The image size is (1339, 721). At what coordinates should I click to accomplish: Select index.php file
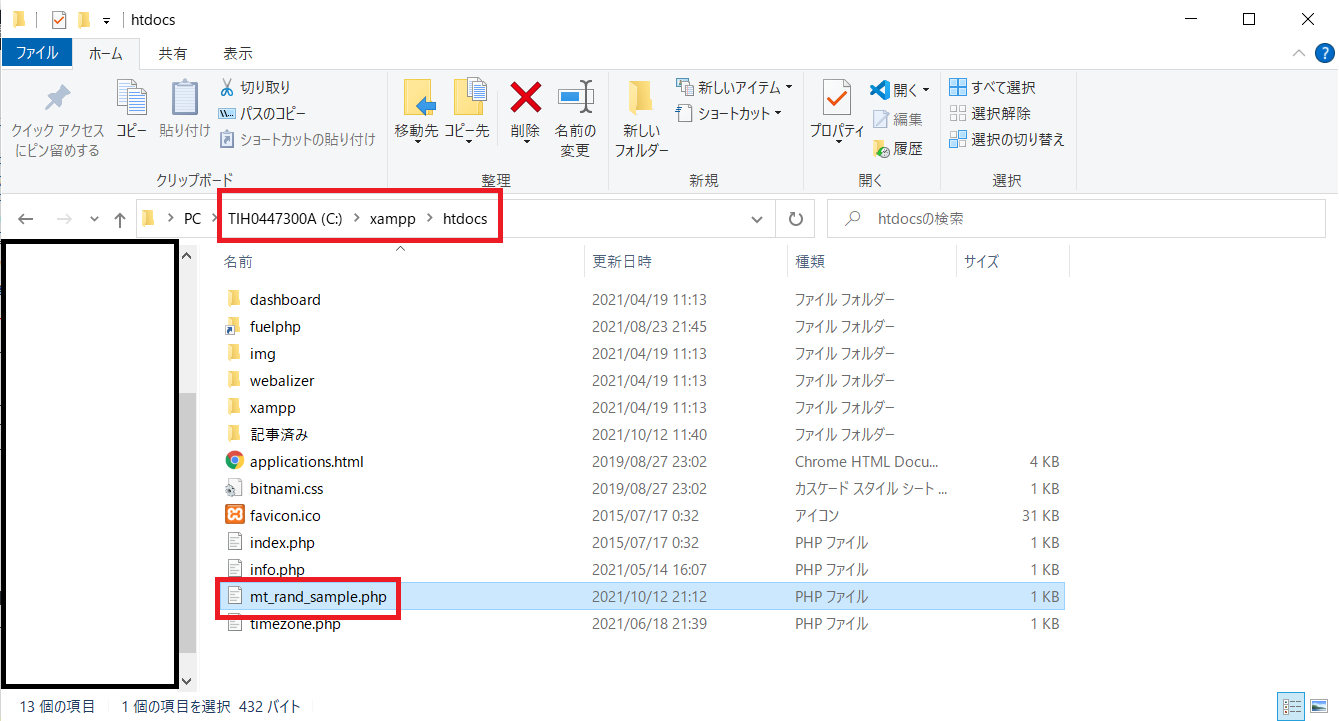(x=282, y=542)
